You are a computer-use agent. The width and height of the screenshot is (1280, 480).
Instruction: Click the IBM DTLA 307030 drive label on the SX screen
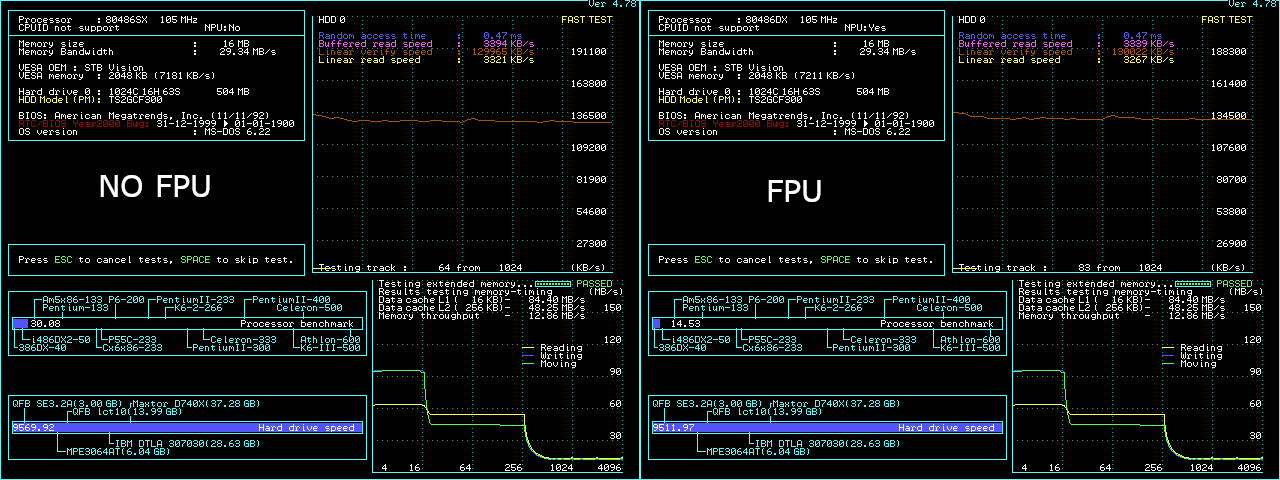click(x=190, y=444)
